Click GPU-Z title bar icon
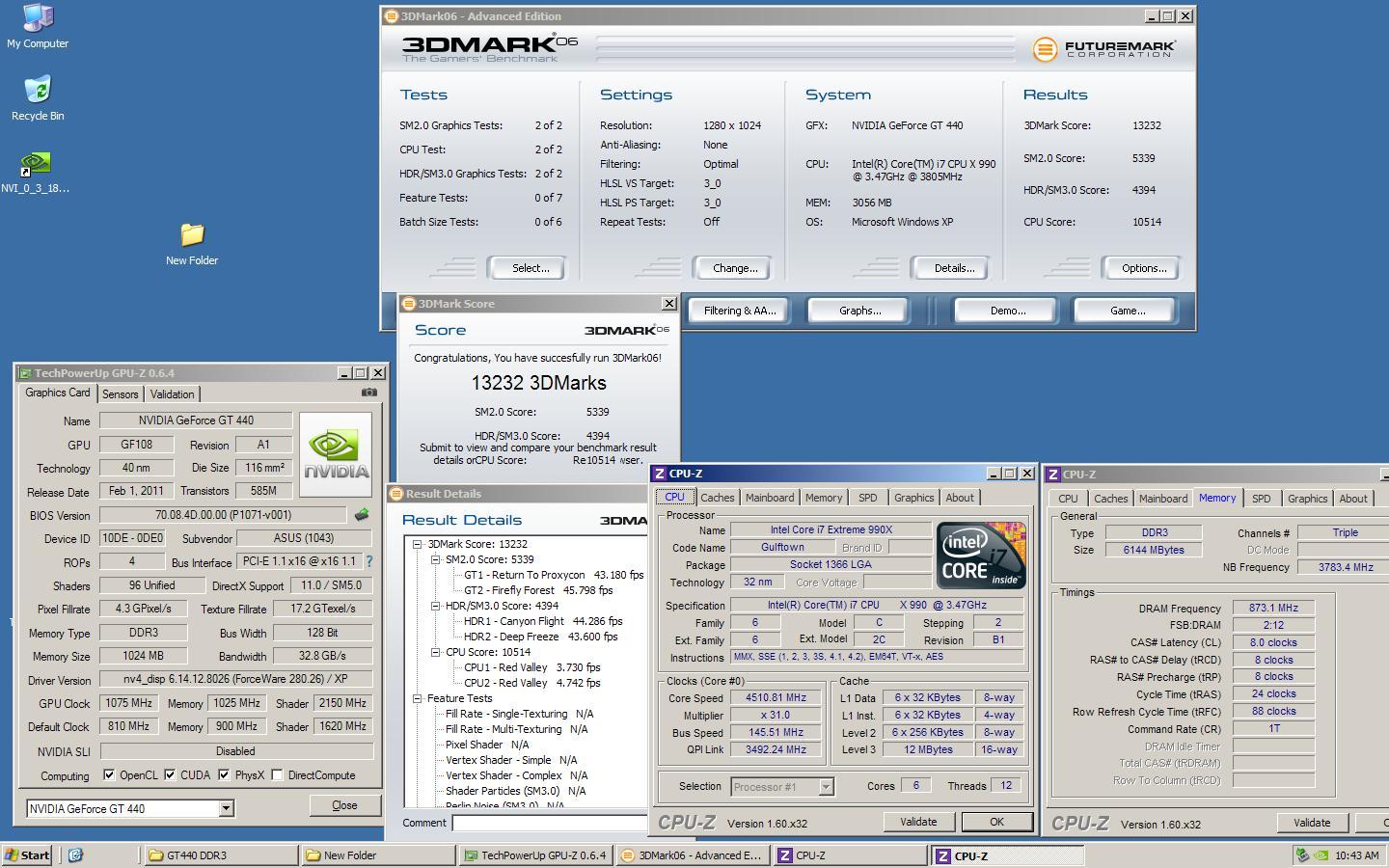Image resolution: width=1389 pixels, height=868 pixels. pos(25,373)
